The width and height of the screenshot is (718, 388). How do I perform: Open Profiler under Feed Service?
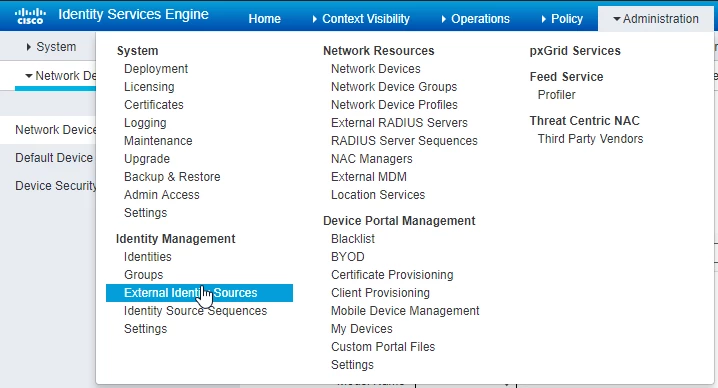[x=556, y=95]
